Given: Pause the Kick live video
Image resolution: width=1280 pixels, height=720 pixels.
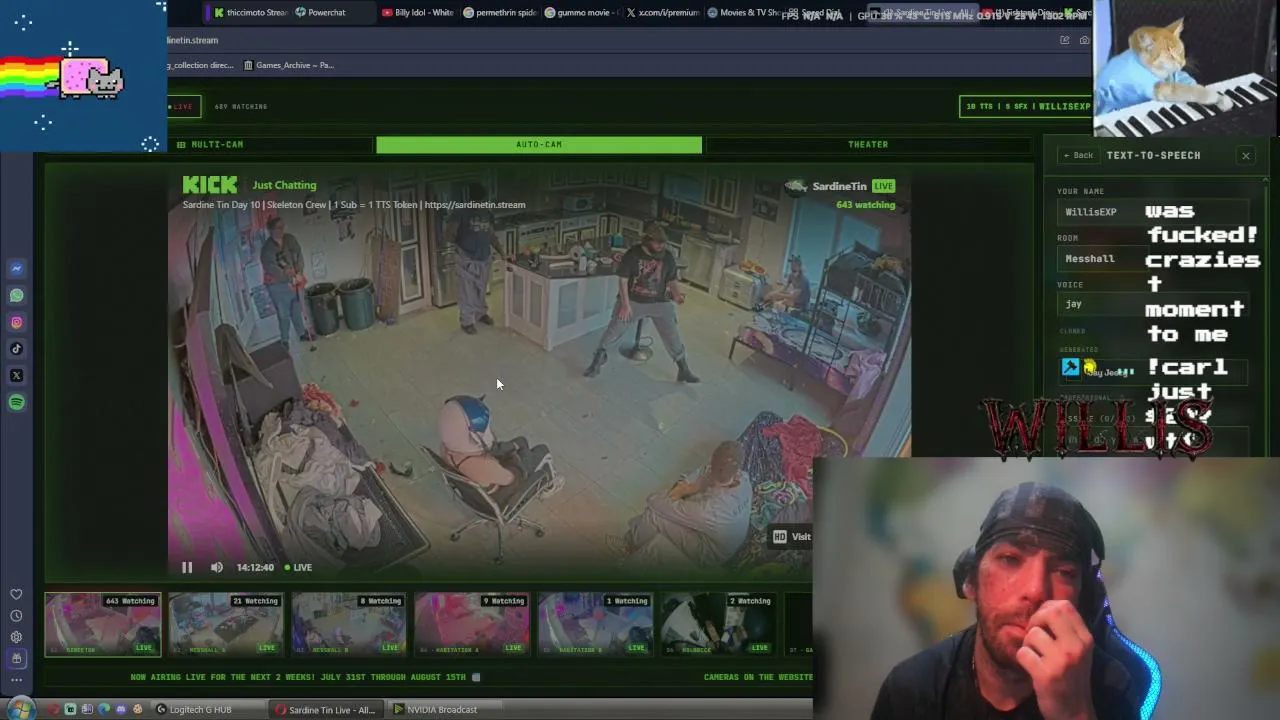Looking at the screenshot, I should [187, 567].
